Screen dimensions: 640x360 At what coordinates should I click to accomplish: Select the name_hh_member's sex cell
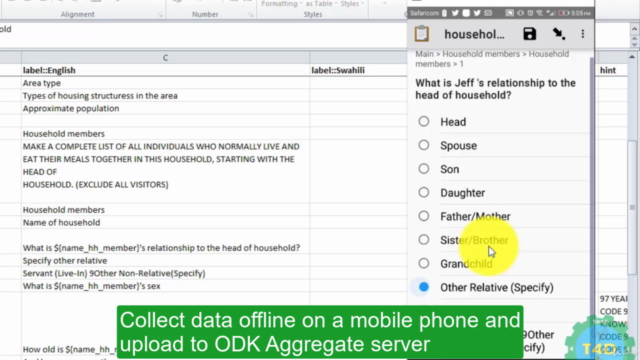[x=165, y=286]
